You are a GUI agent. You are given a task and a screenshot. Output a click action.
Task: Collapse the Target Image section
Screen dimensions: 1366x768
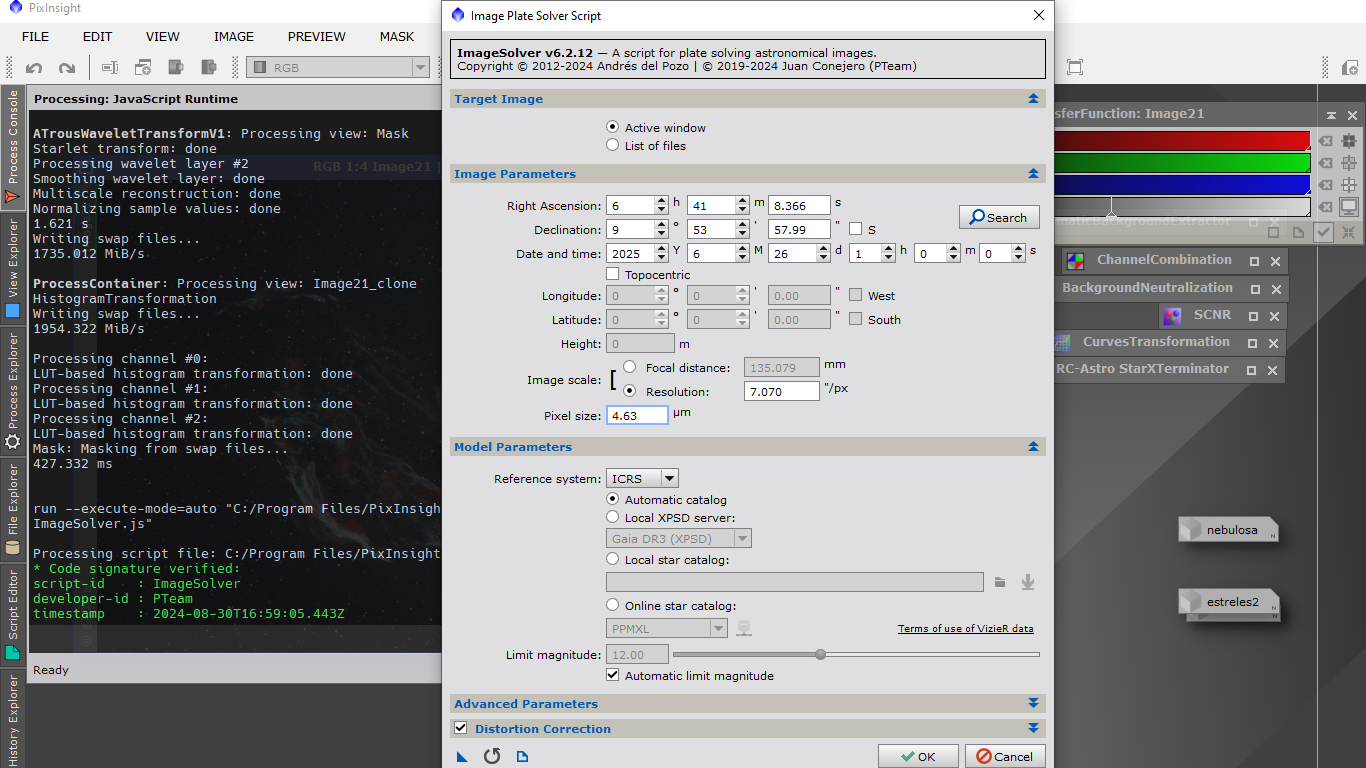click(1033, 99)
